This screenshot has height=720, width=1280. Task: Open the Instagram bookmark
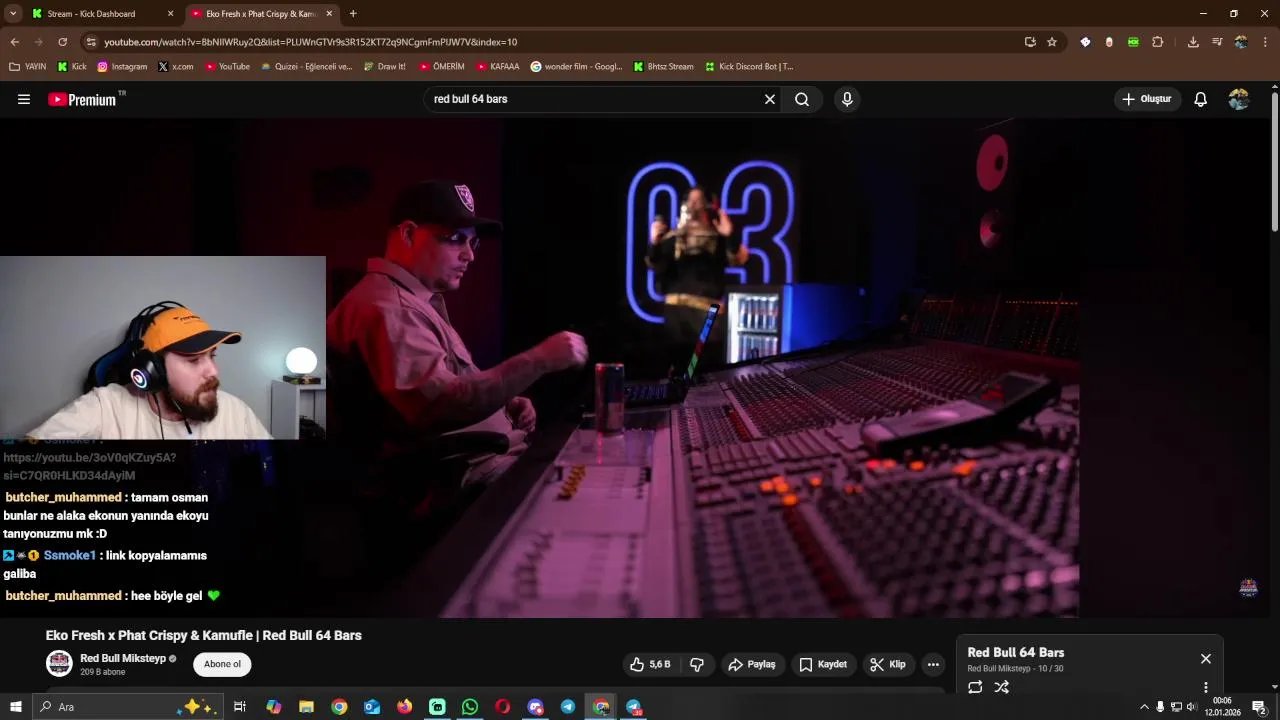(122, 67)
